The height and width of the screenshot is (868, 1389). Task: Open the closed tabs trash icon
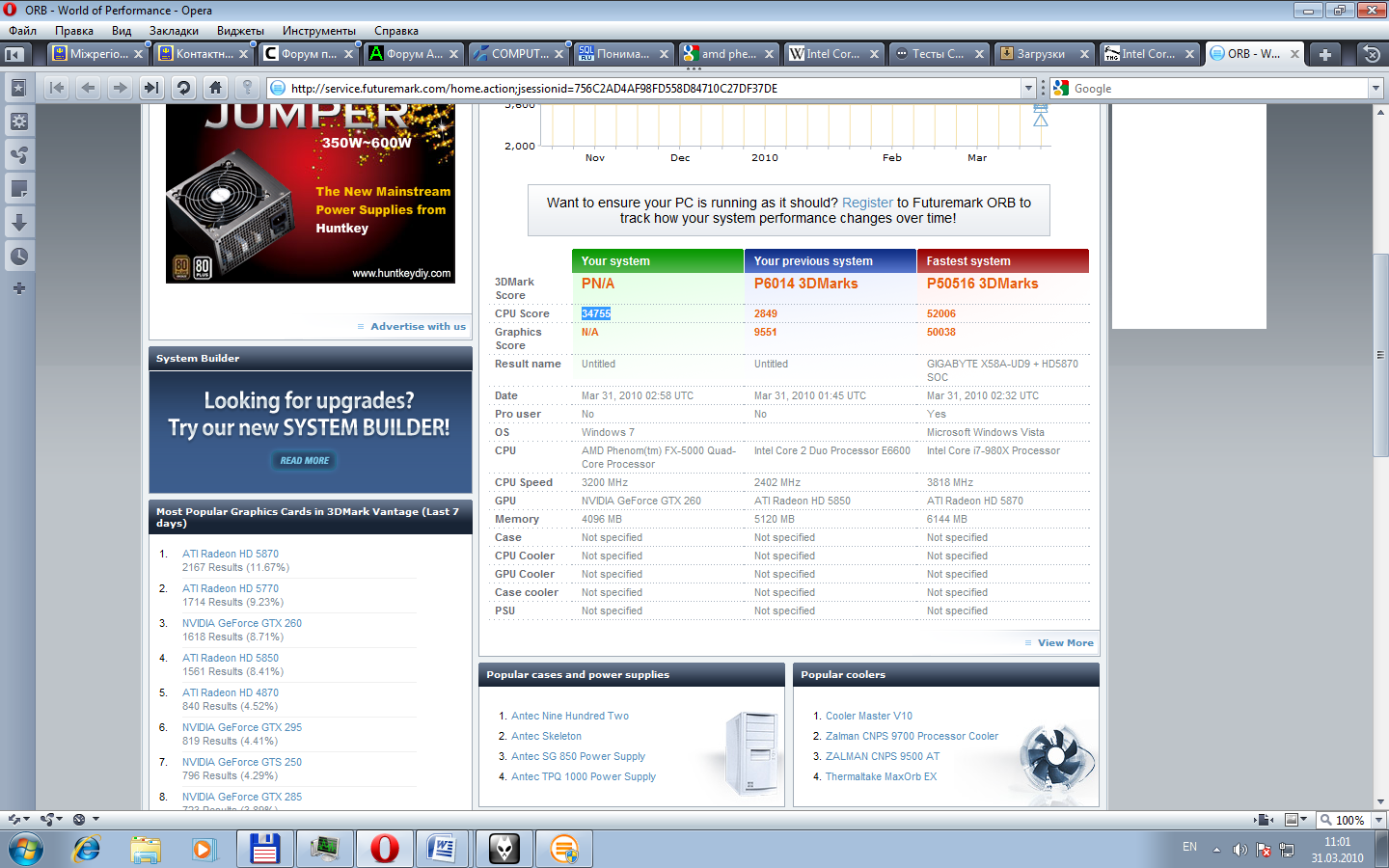click(x=1371, y=54)
